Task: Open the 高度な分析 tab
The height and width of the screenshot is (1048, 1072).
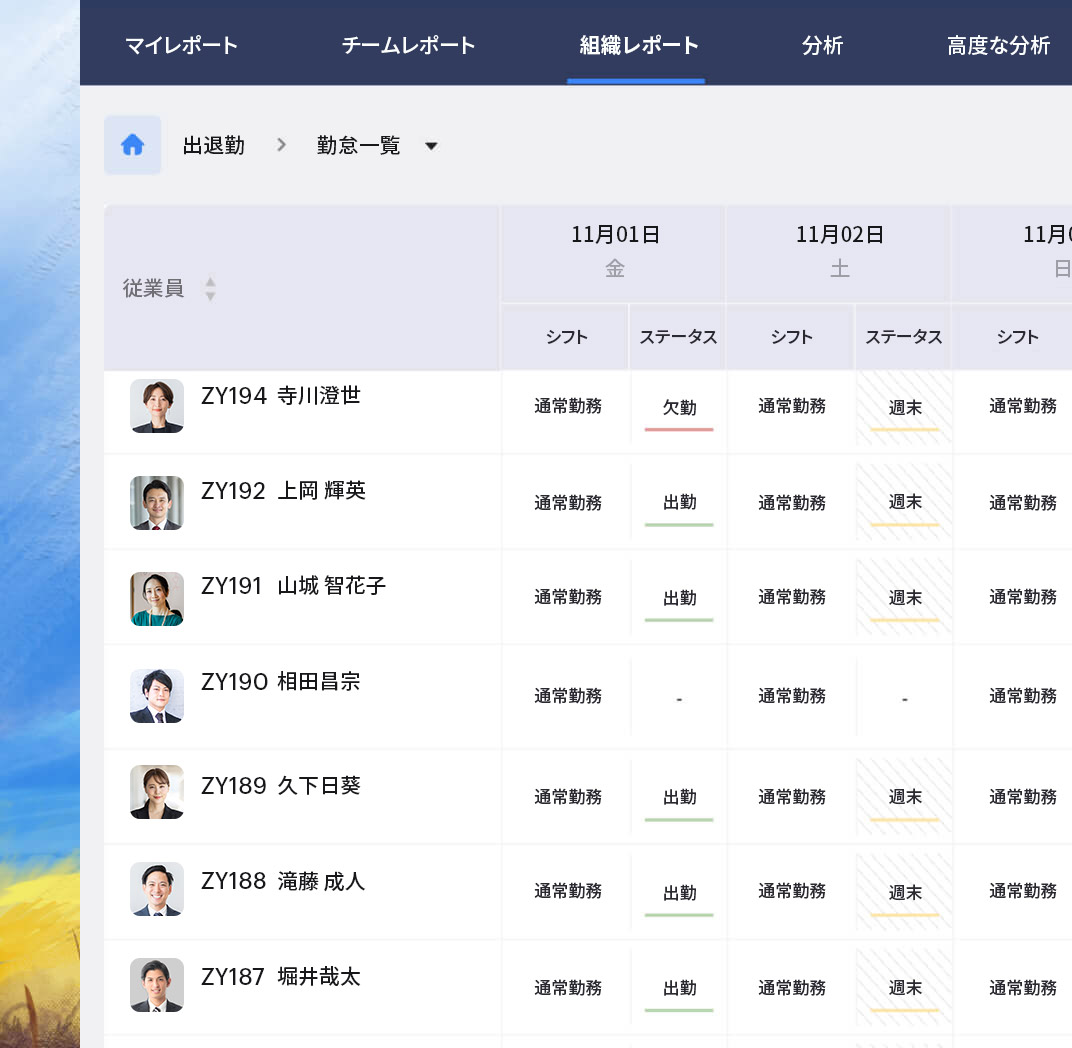Action: (x=997, y=44)
